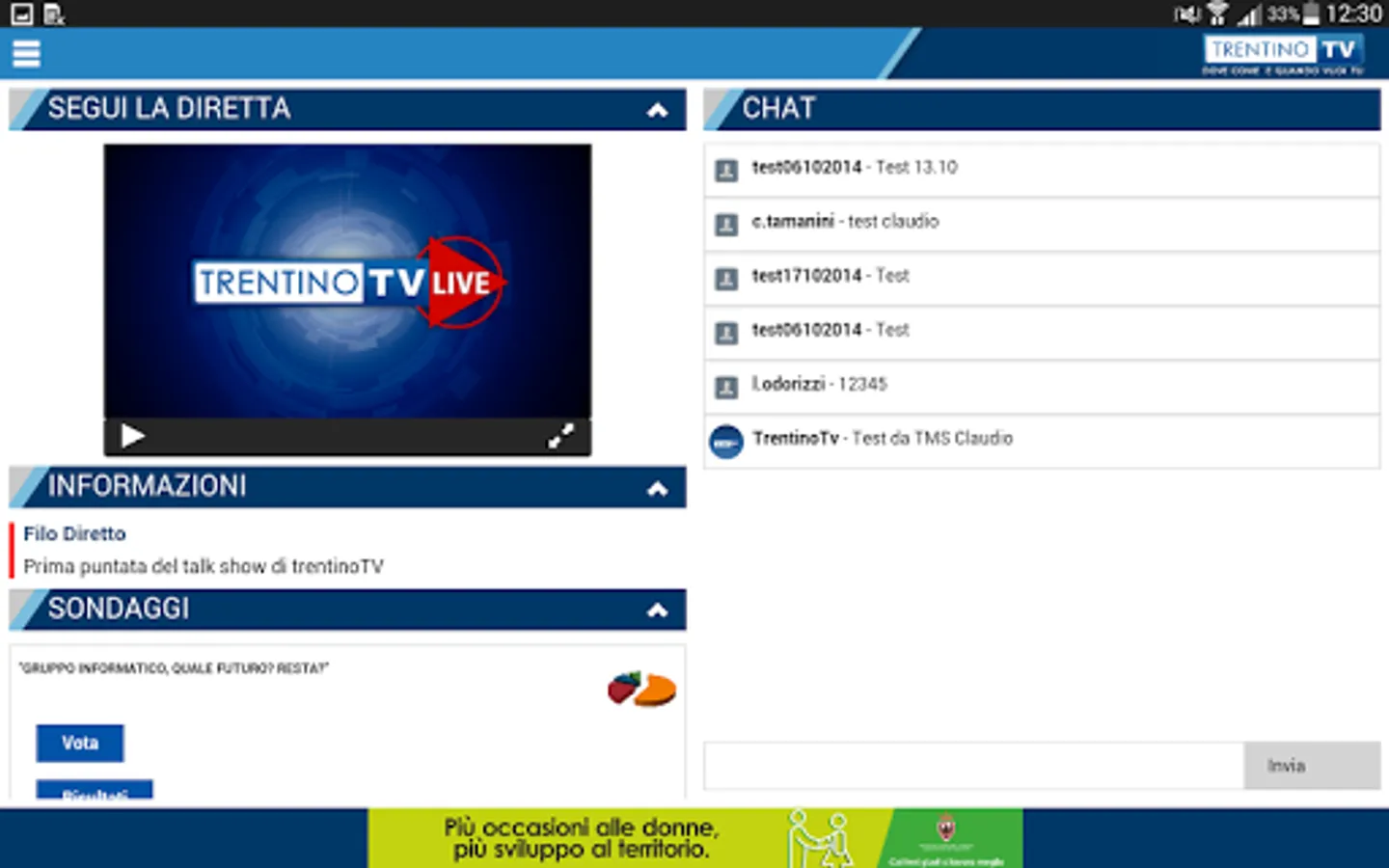Tap the cellular signal bars icon
Image resolution: width=1389 pixels, height=868 pixels.
1249,14
